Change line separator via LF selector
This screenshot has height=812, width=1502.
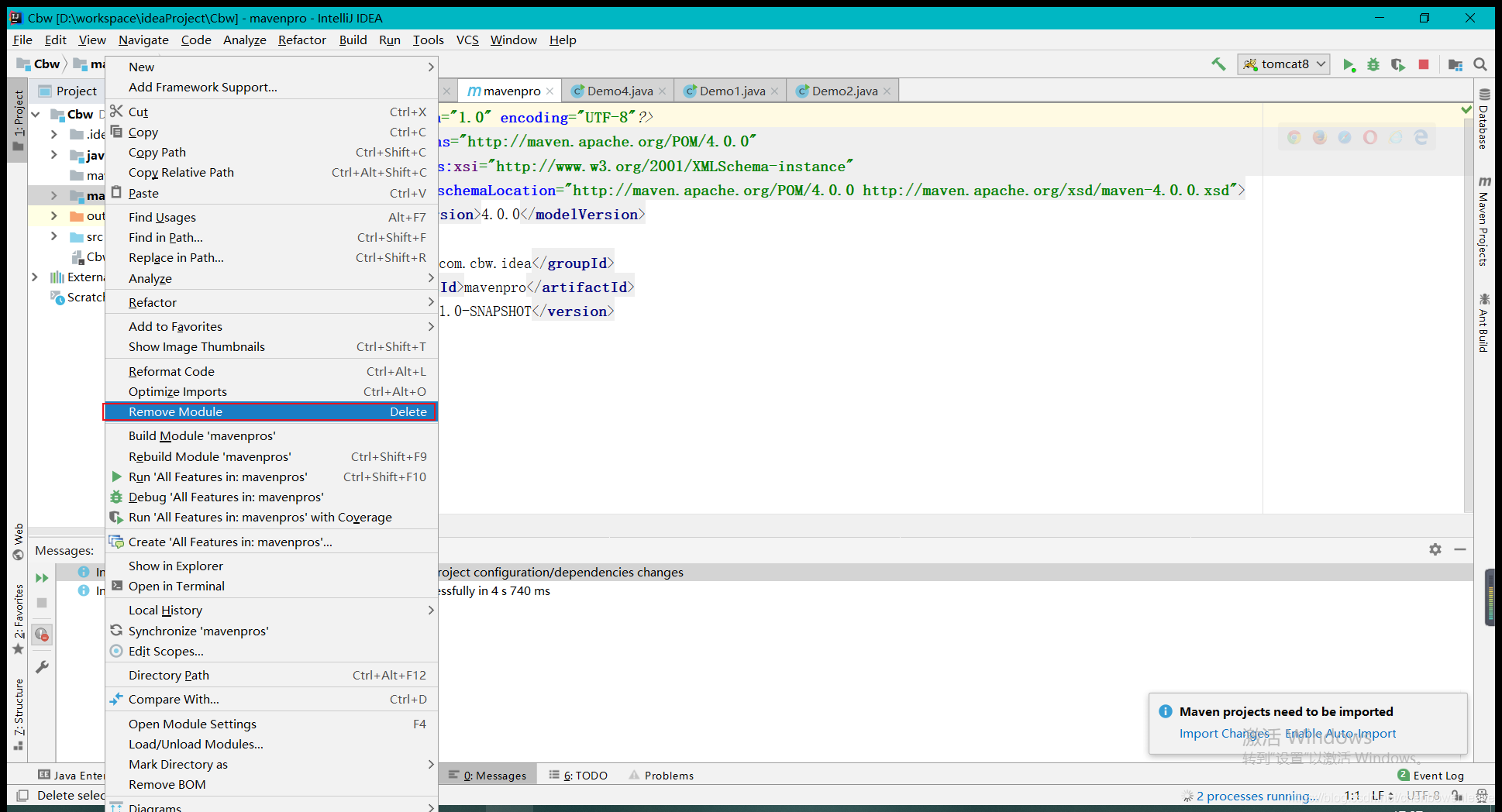tap(1383, 796)
